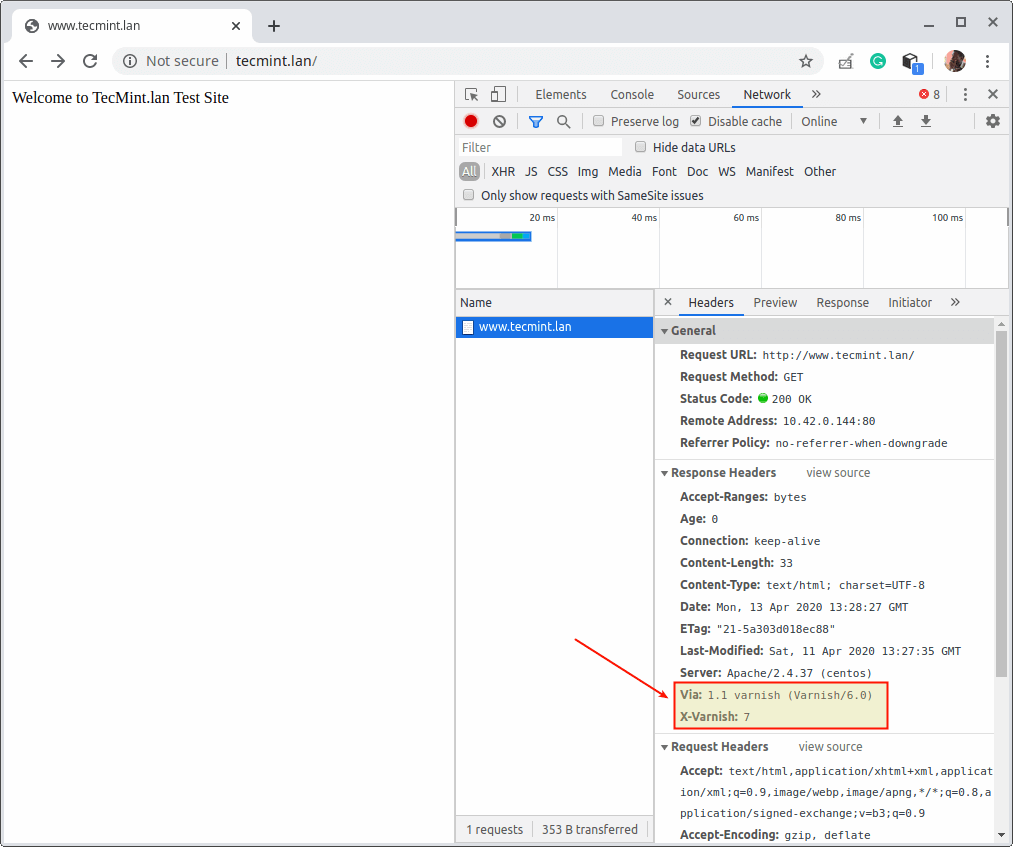
Task: Open the Online throttling dropdown
Action: pyautogui.click(x=833, y=121)
